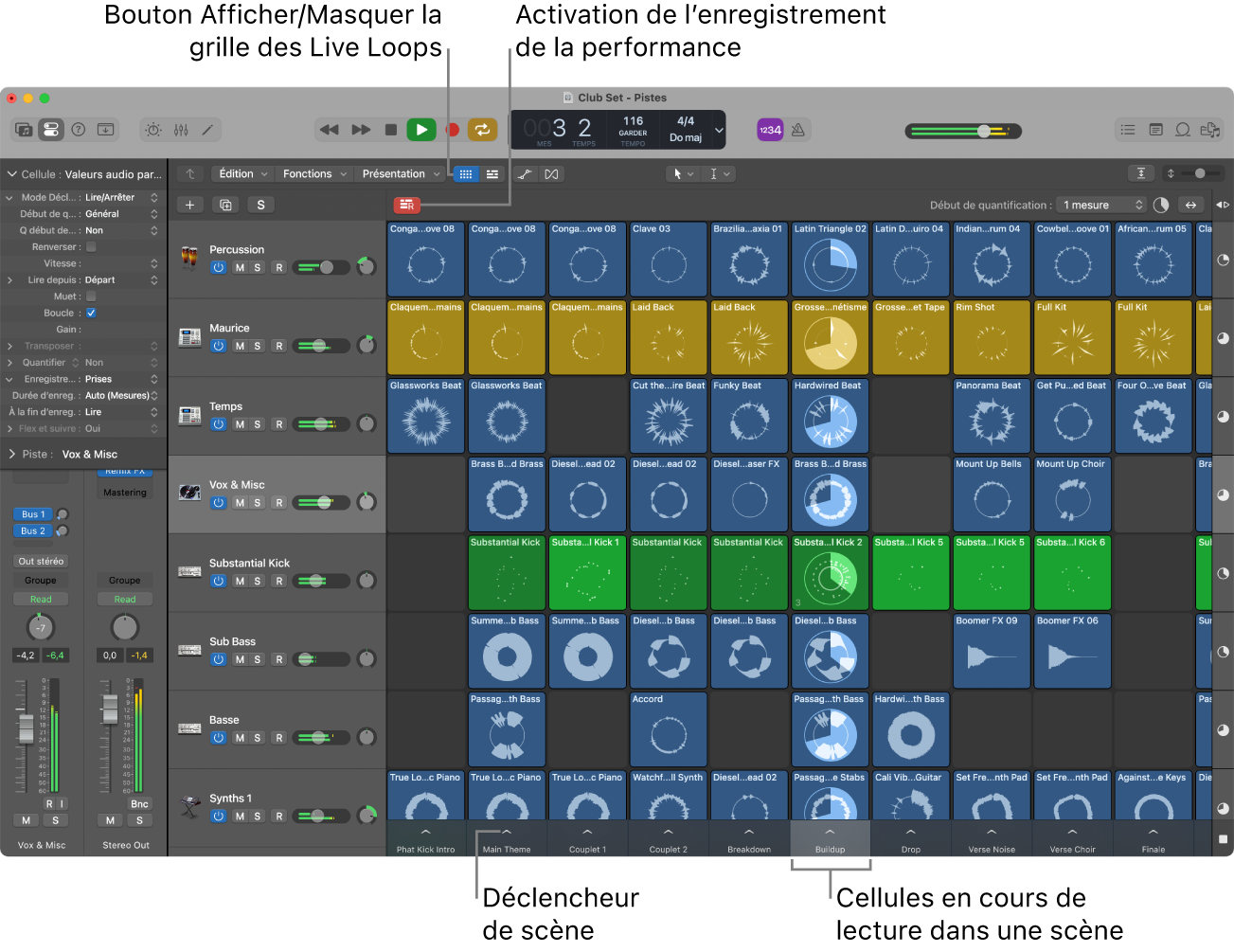
Task: Open the List Editors icon top right
Action: [1128, 130]
